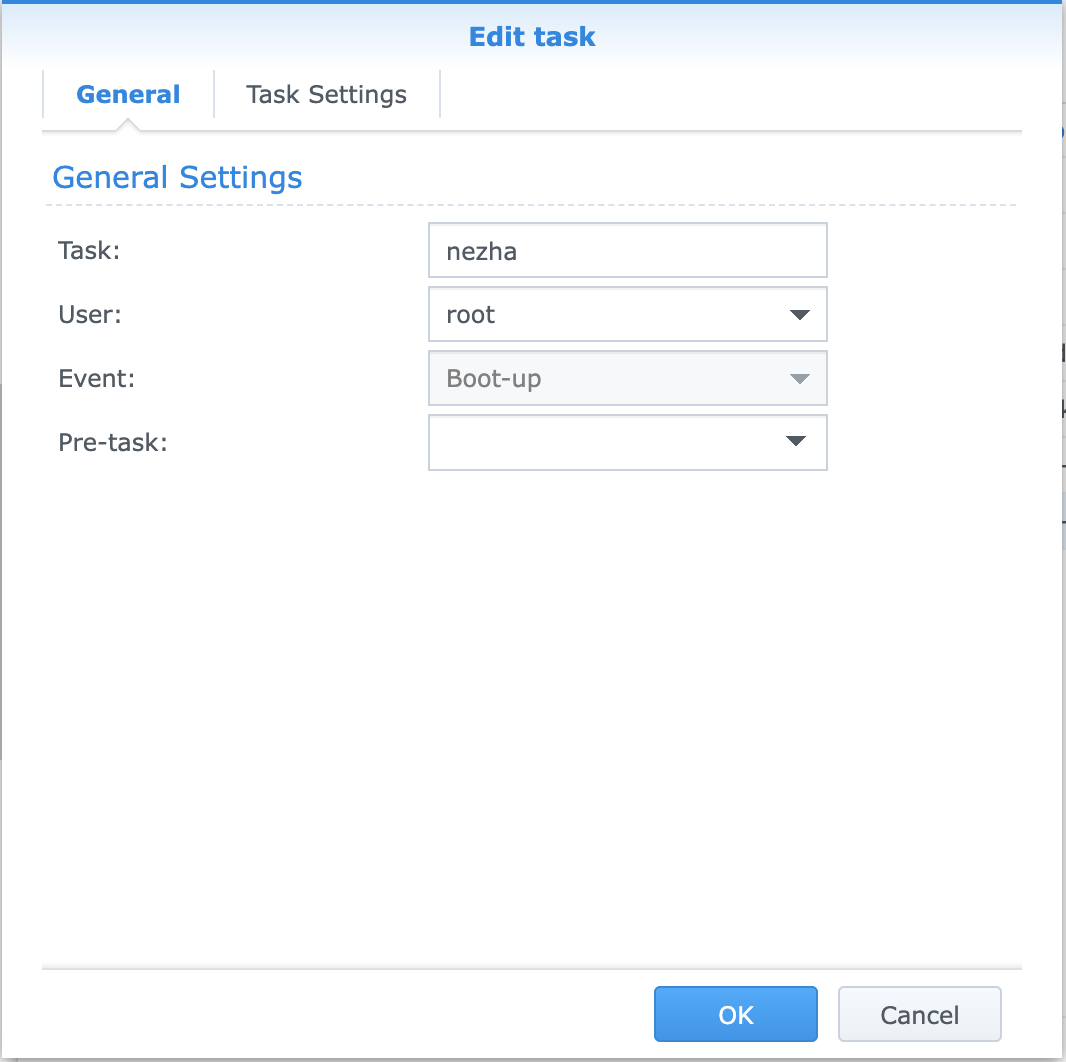Viewport: 1066px width, 1062px height.
Task: Select the General tab
Action: pos(128,95)
